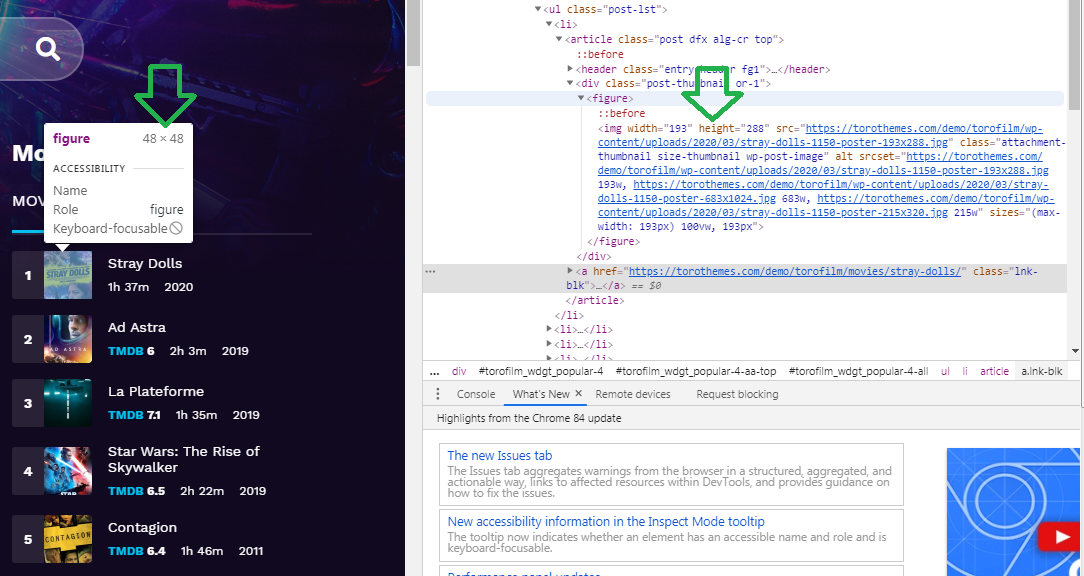The image size is (1084, 576).
Task: Switch to the Console drawer tab
Action: tap(476, 394)
